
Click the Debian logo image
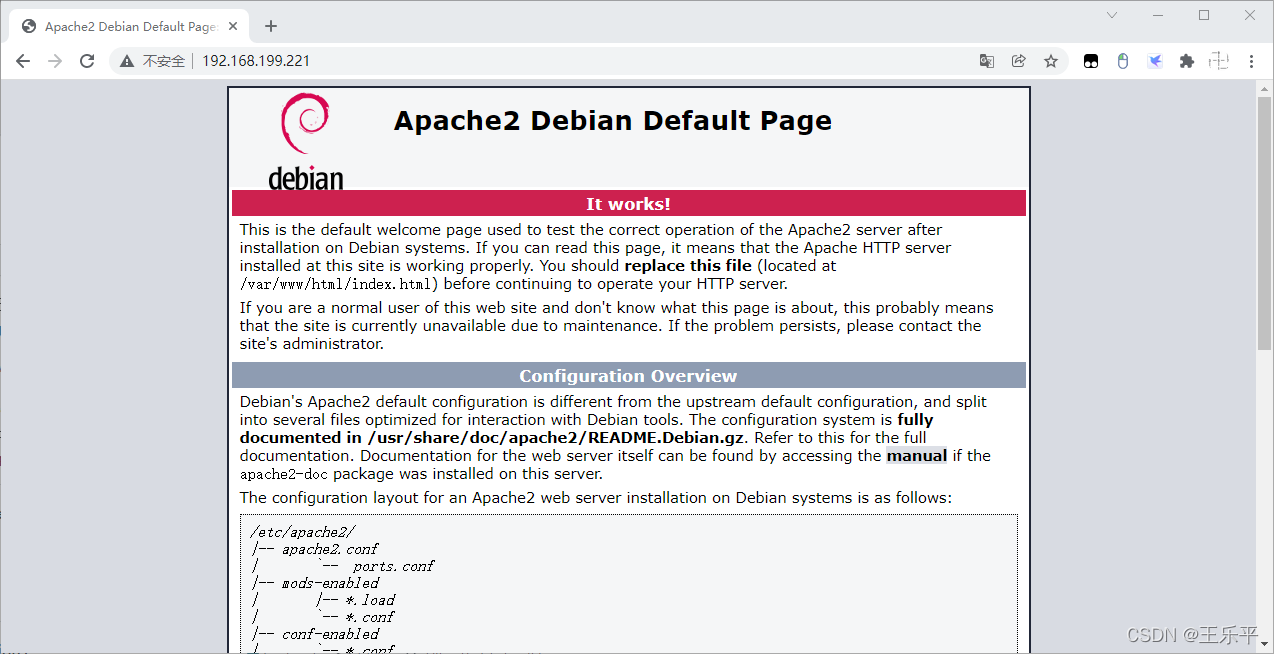[306, 141]
